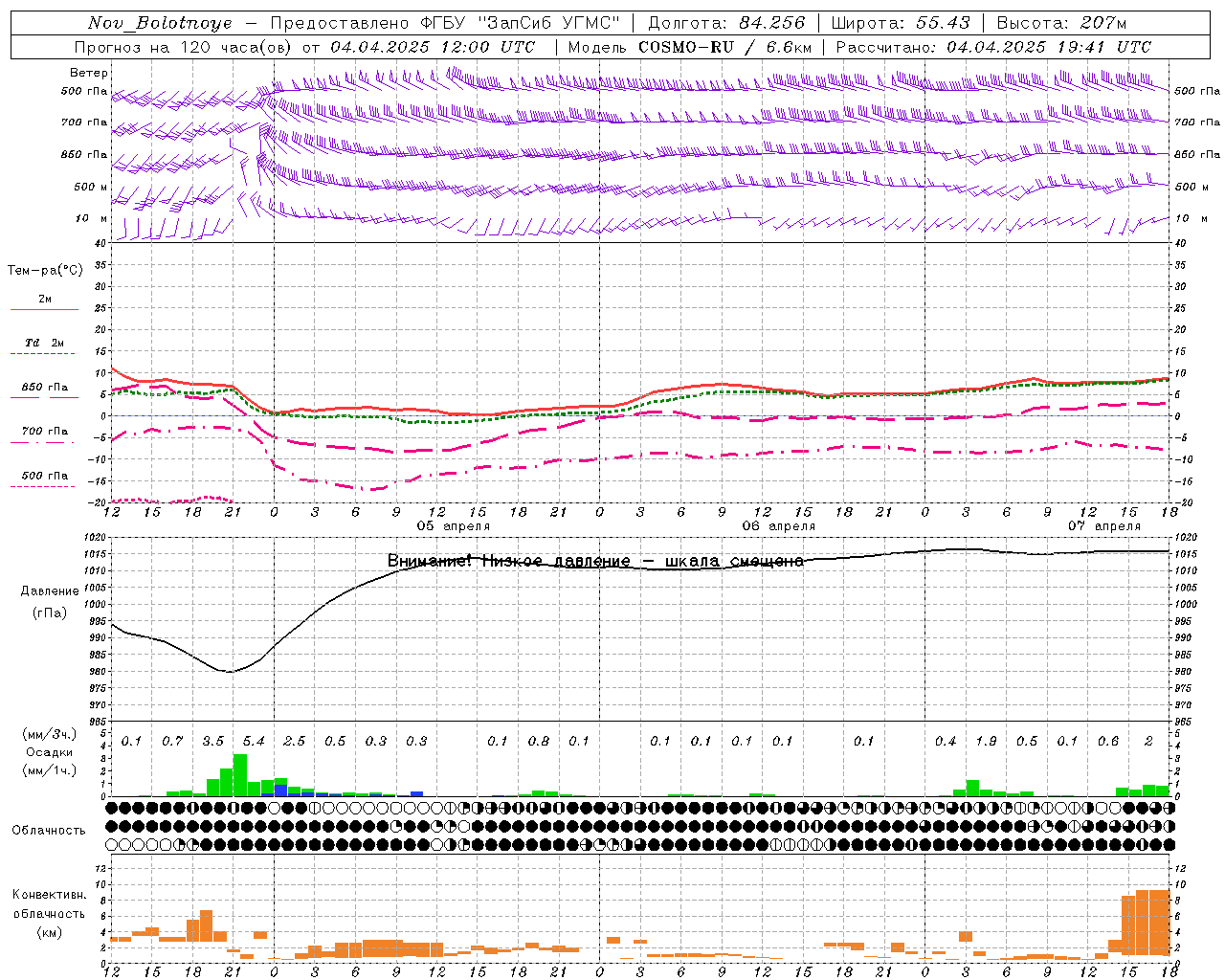Image resolution: width=1225 pixels, height=980 pixels.
Task: Click the 05 апреля date label
Action: (454, 526)
